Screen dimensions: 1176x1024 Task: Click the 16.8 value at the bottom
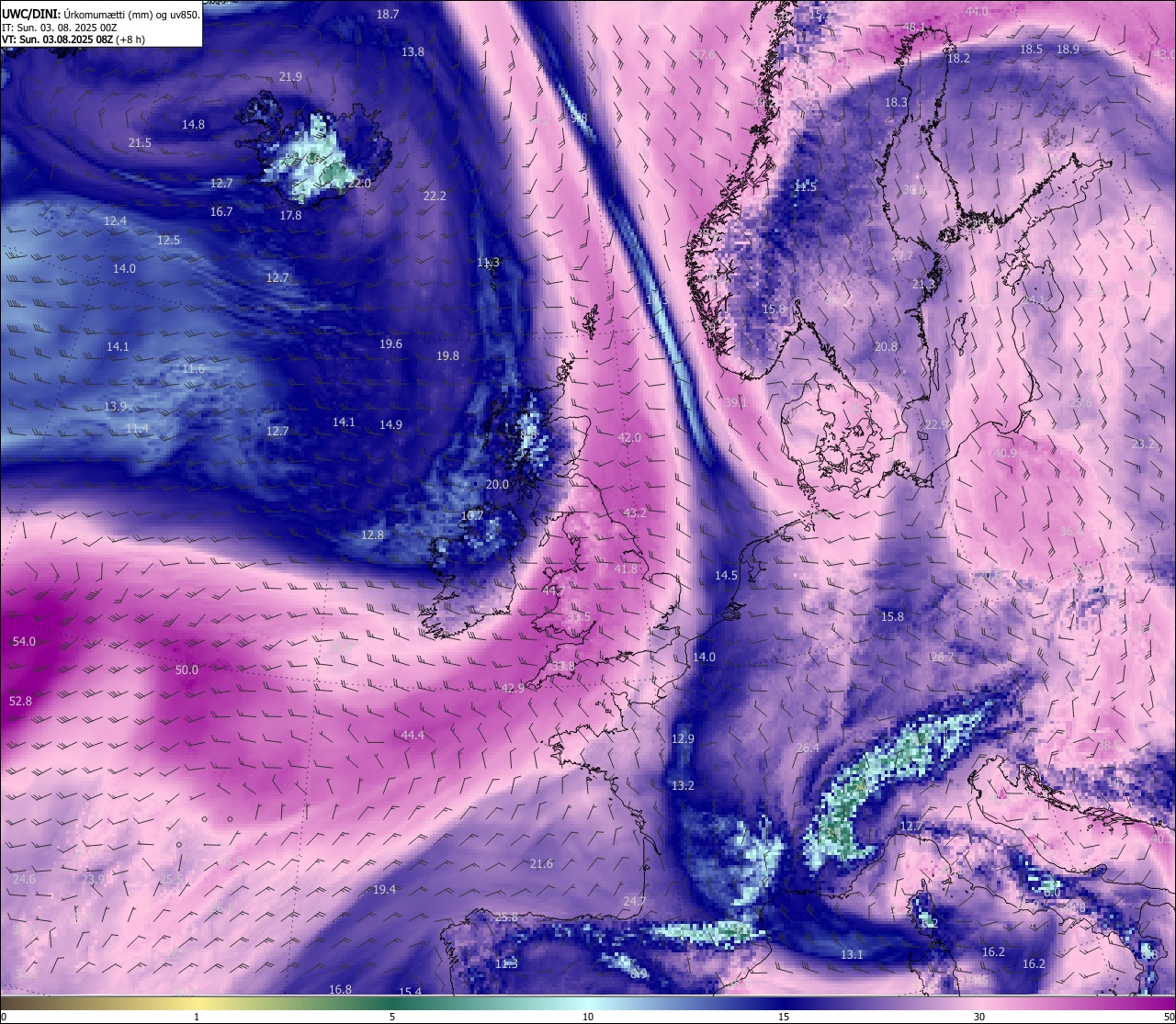click(340, 989)
